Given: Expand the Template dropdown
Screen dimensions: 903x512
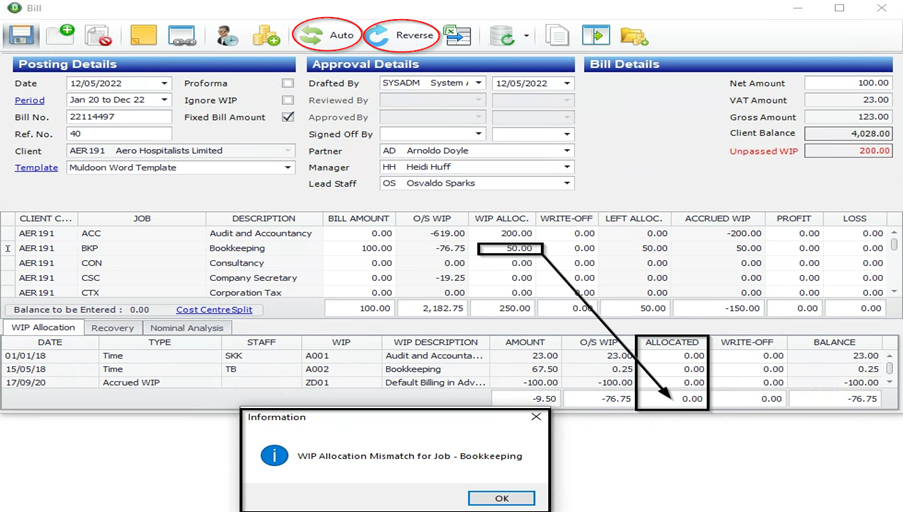Looking at the screenshot, I should tap(288, 168).
